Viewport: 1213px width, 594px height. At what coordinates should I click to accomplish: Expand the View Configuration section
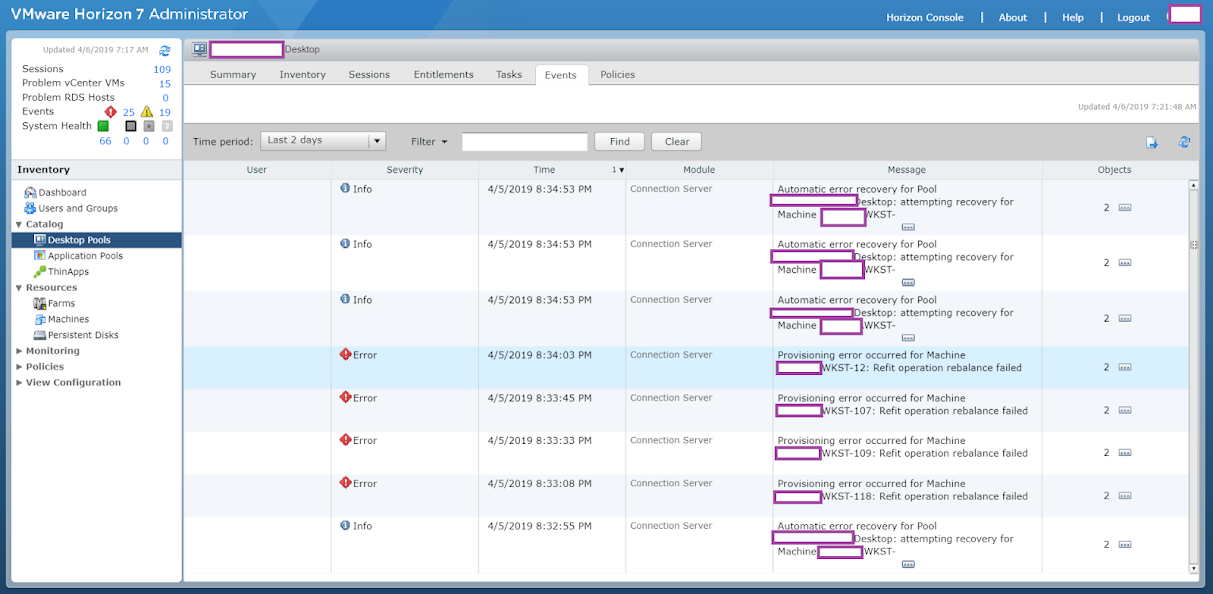point(19,383)
